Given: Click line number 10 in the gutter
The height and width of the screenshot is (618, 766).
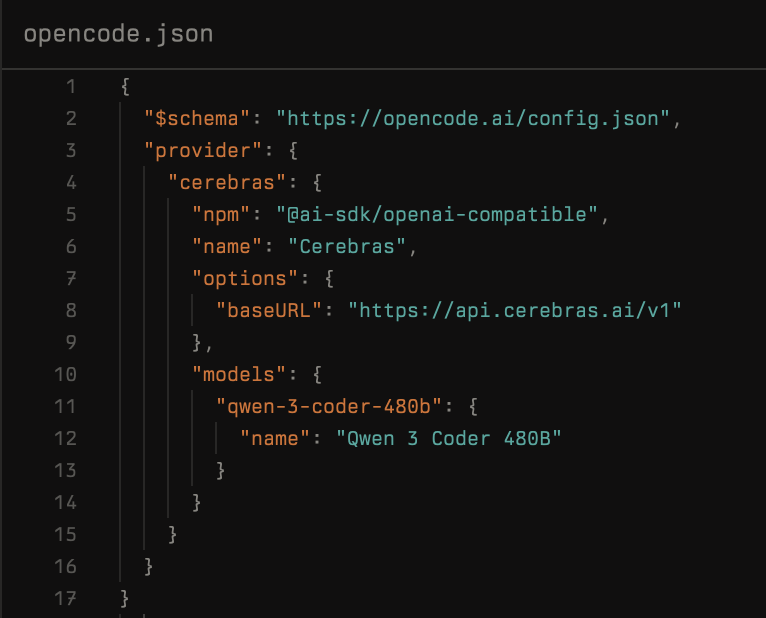Looking at the screenshot, I should click(65, 374).
